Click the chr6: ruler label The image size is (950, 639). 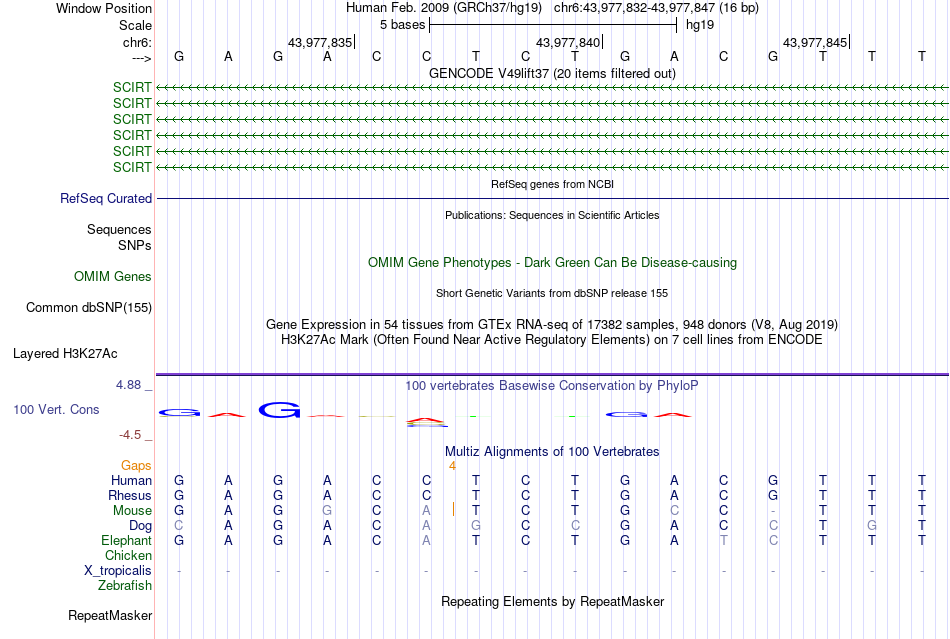click(137, 42)
